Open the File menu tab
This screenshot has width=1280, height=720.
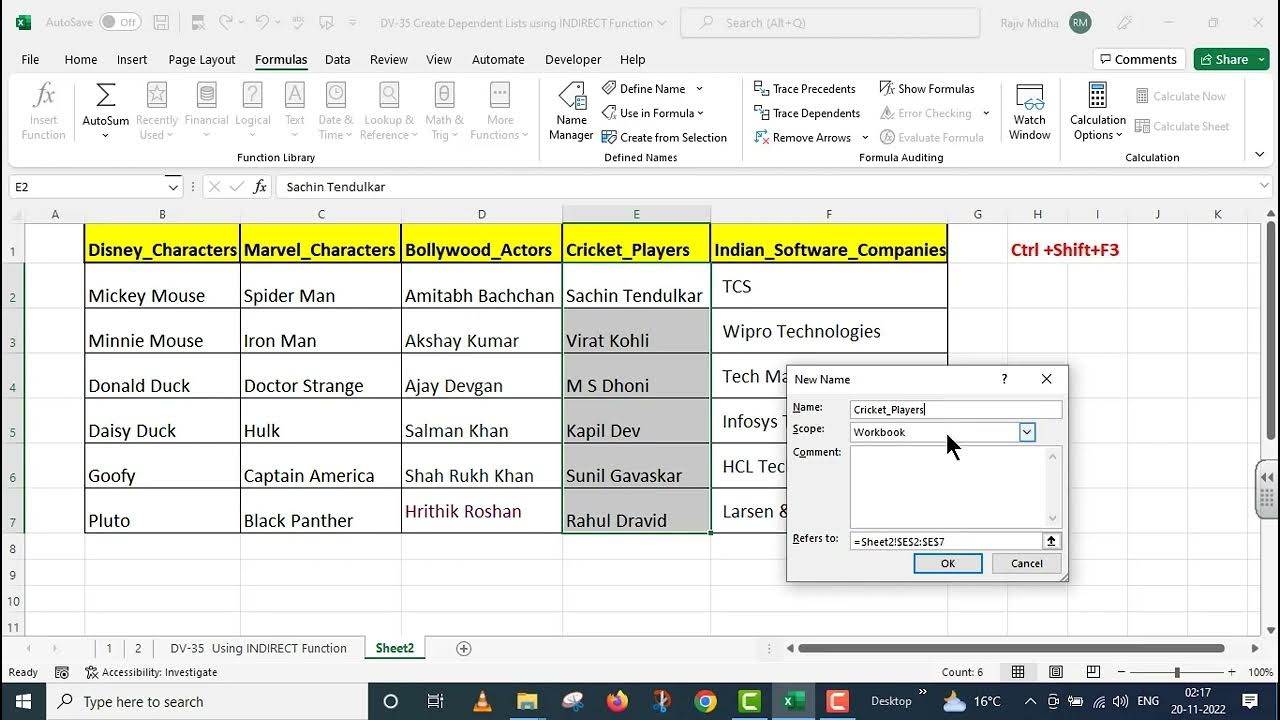(30, 59)
